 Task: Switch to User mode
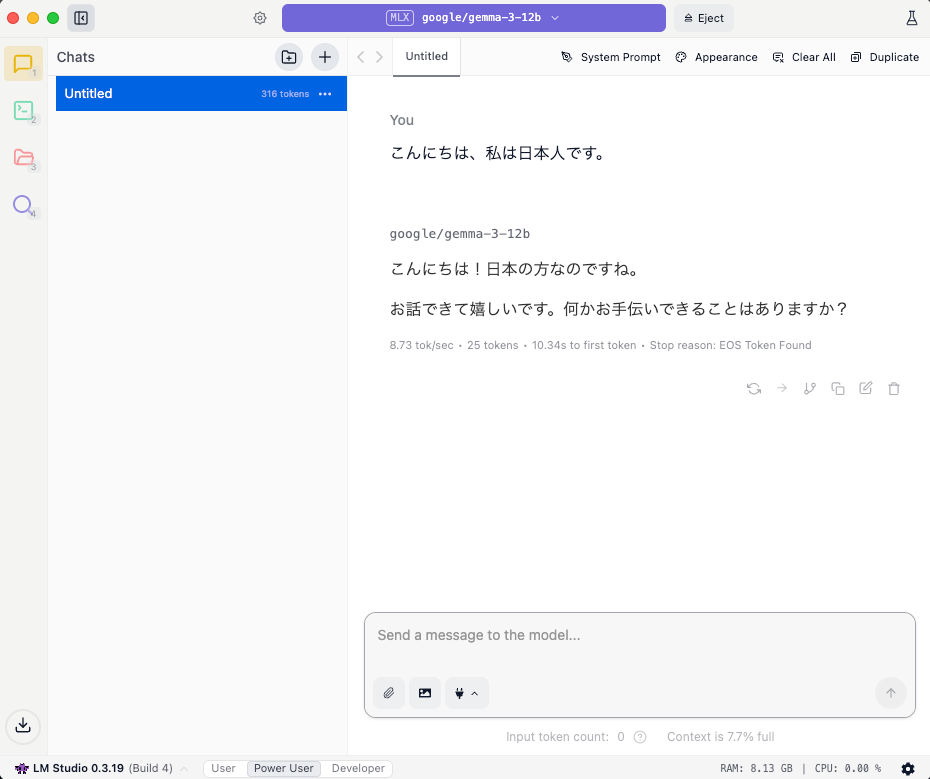pyautogui.click(x=223, y=768)
